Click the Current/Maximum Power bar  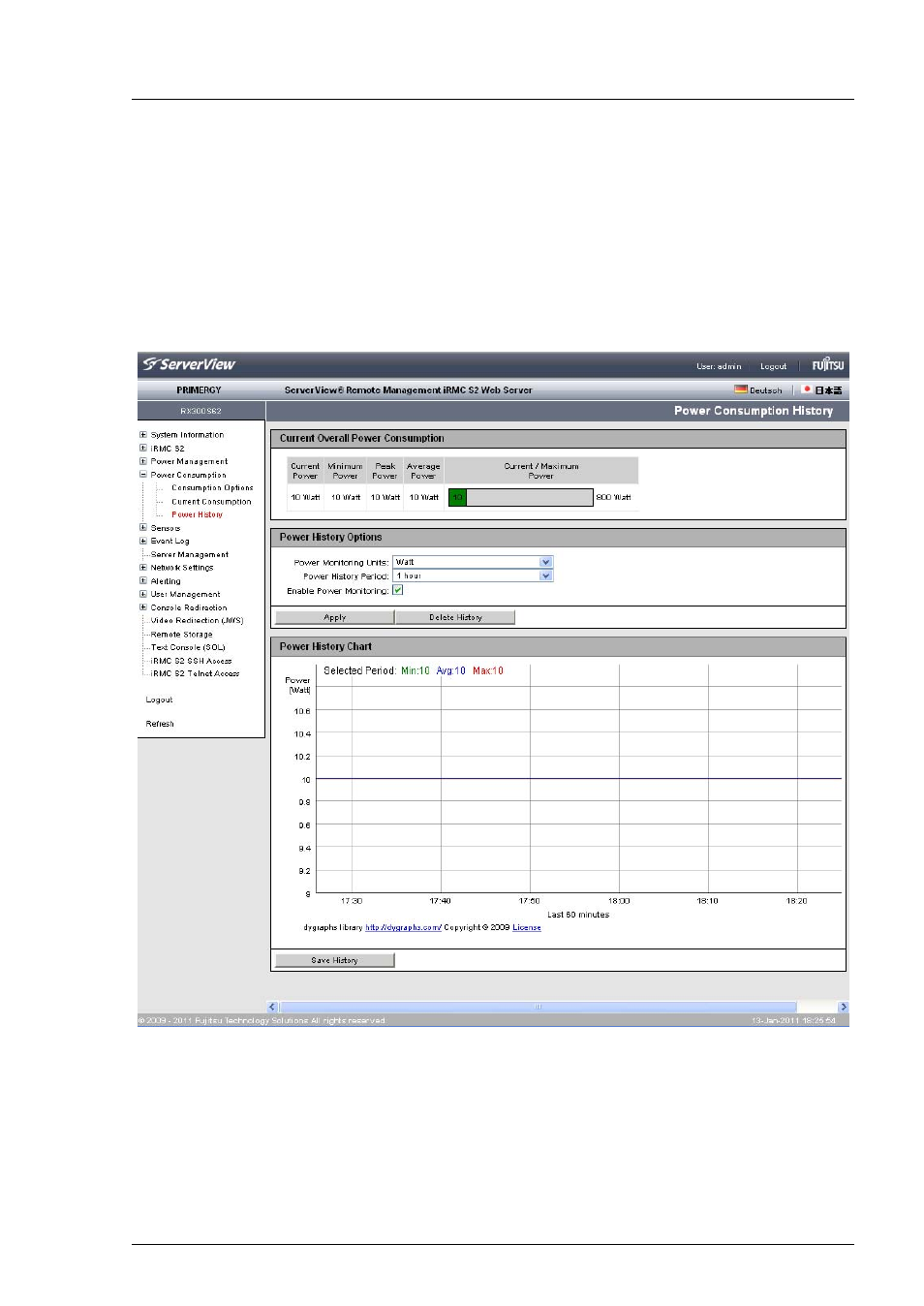(x=520, y=497)
